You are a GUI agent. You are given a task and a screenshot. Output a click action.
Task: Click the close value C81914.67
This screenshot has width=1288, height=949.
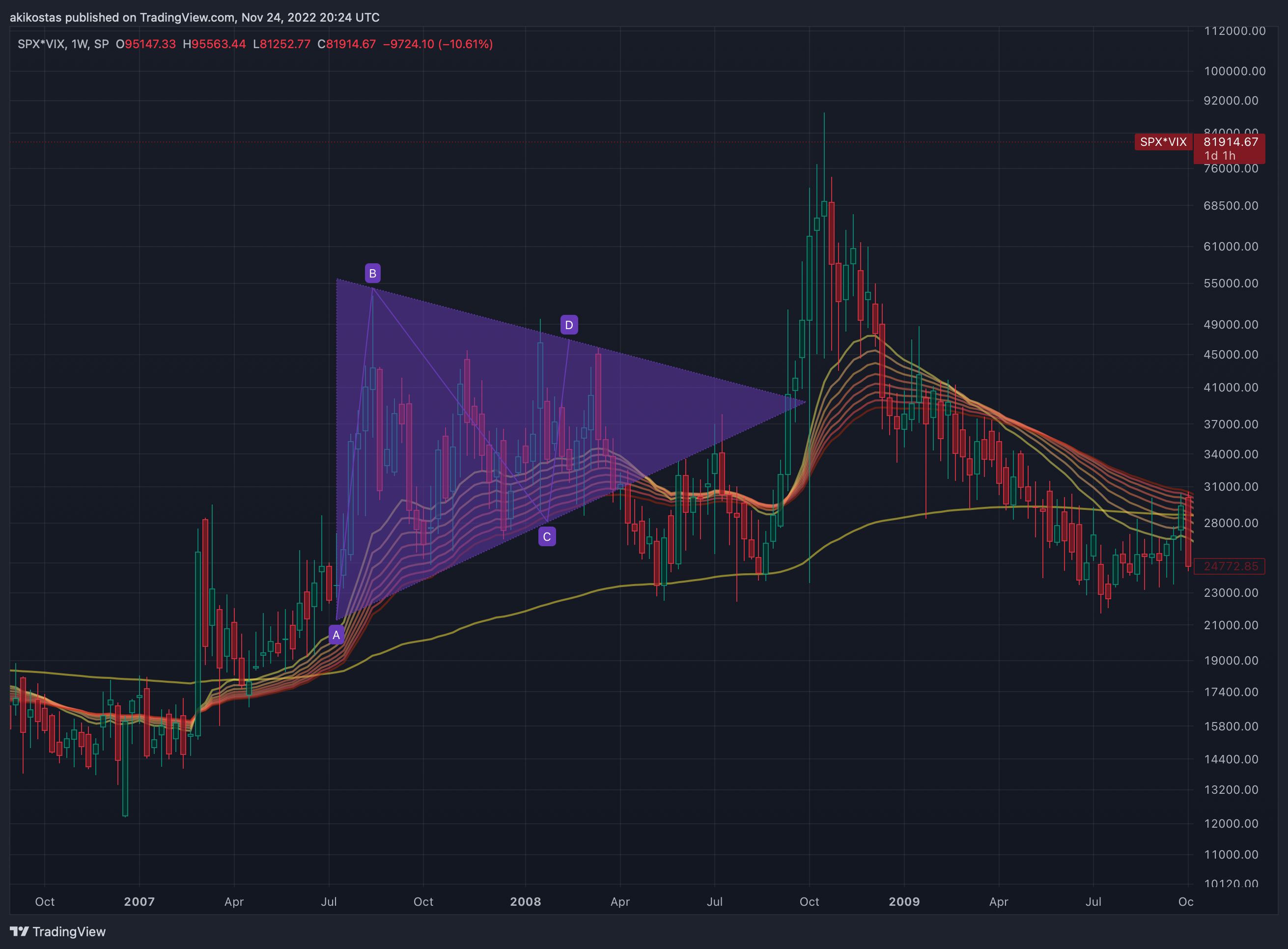[x=346, y=44]
